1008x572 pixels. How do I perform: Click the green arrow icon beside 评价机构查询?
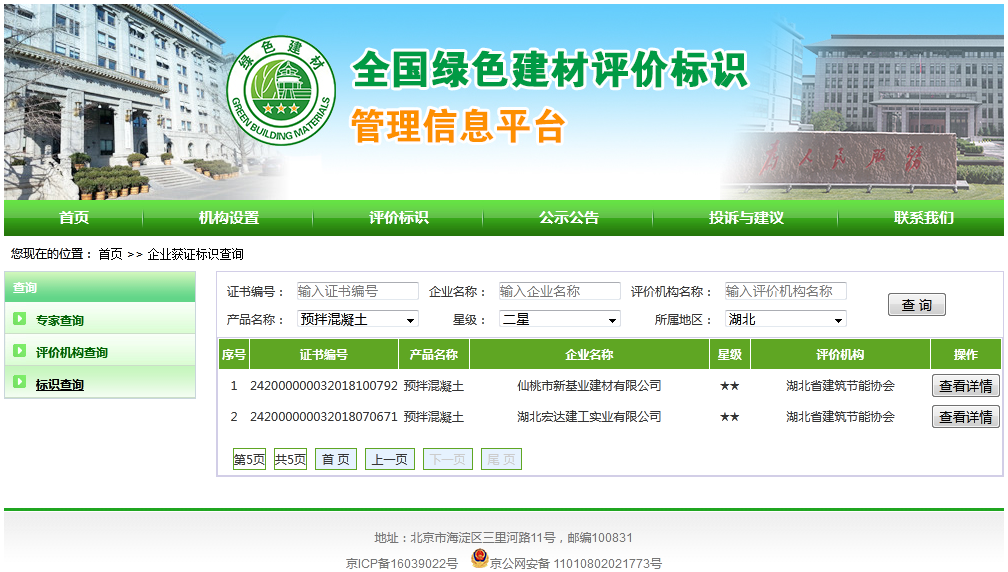pyautogui.click(x=20, y=351)
